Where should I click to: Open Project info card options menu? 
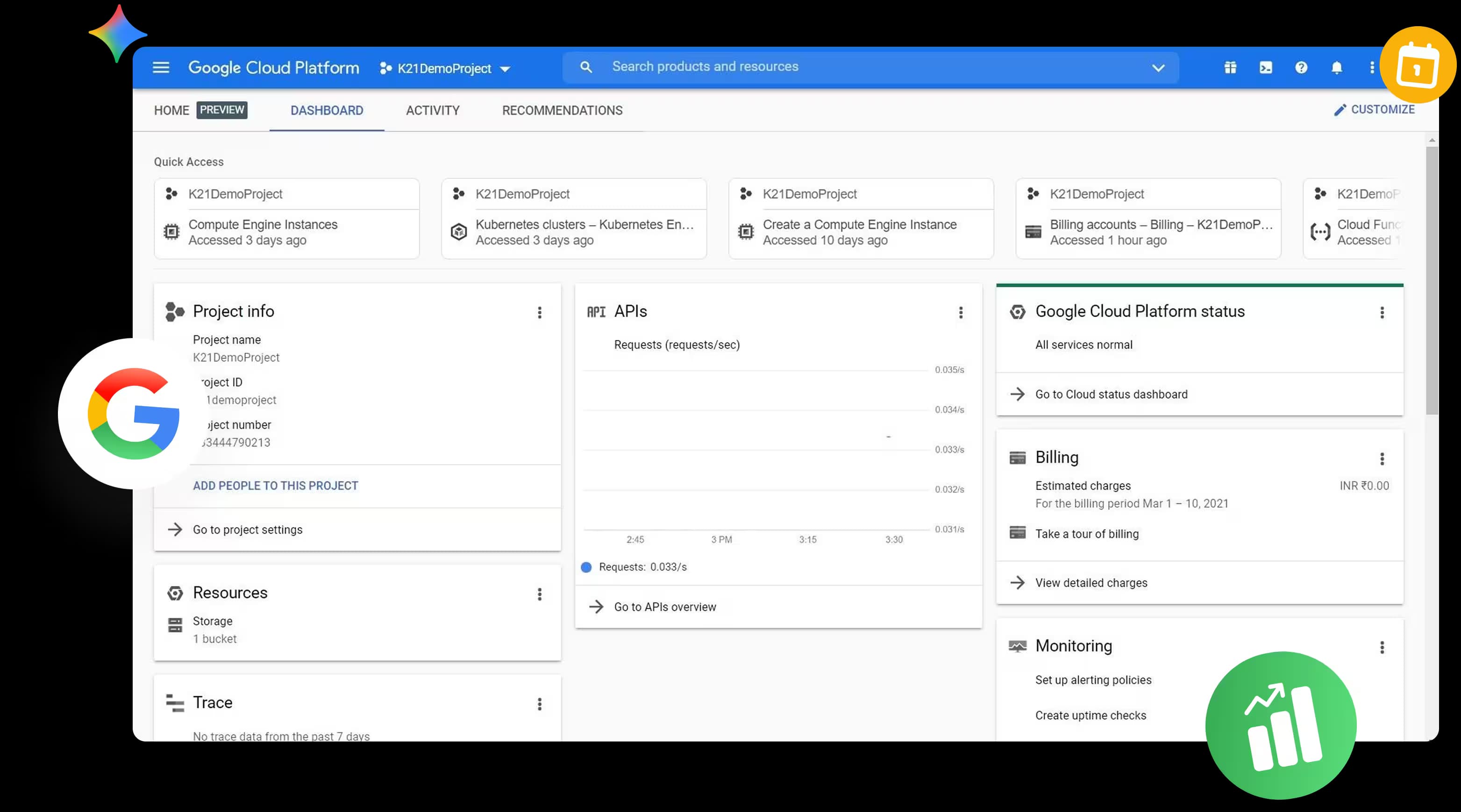539,312
